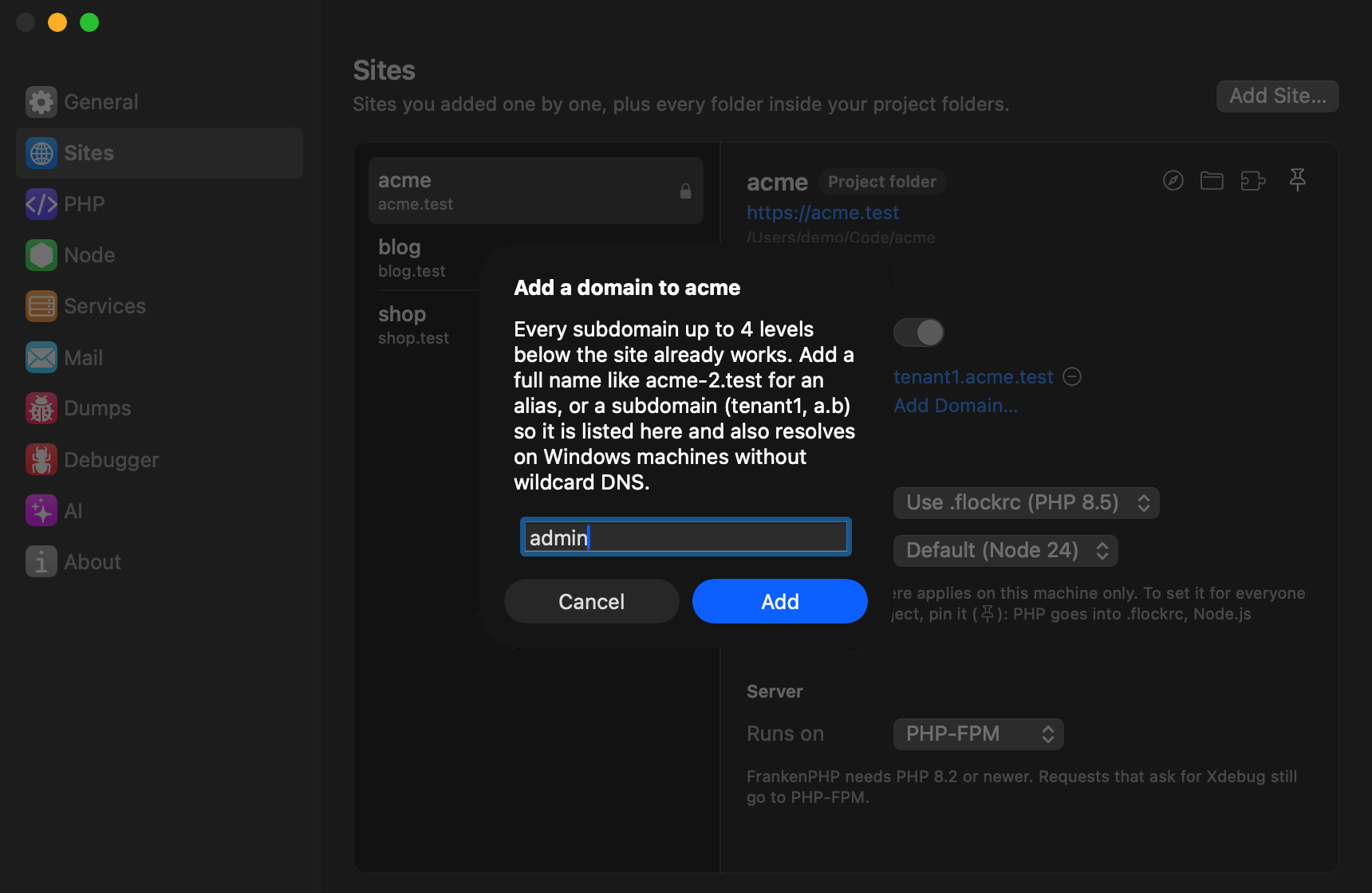Image resolution: width=1372 pixels, height=893 pixels.
Task: Click the /Users/demo/Code/acme path text
Action: pyautogui.click(x=841, y=238)
